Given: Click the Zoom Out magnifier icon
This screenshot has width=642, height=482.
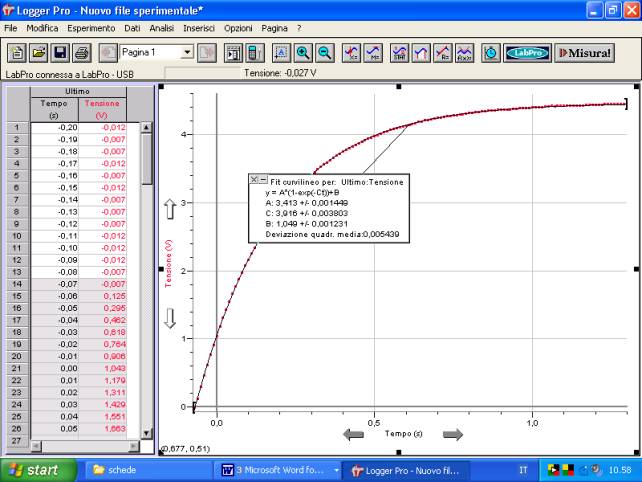Looking at the screenshot, I should click(325, 53).
